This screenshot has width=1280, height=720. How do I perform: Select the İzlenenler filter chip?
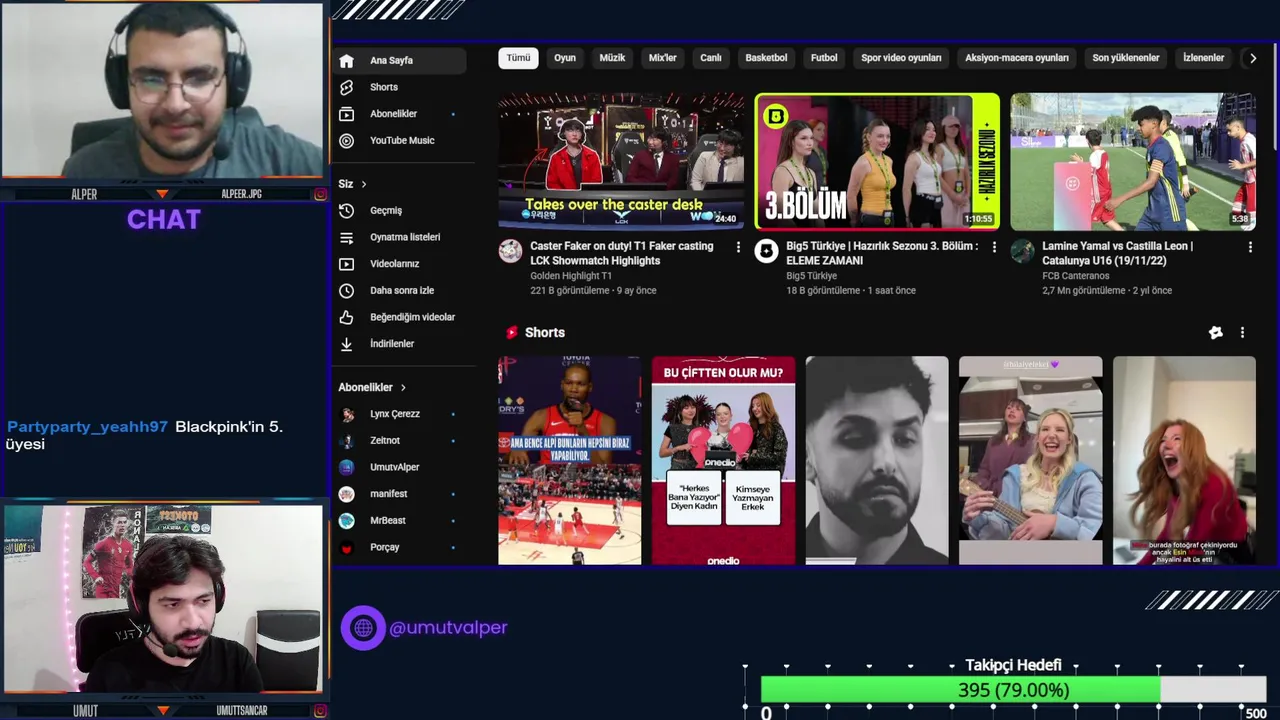point(1204,58)
